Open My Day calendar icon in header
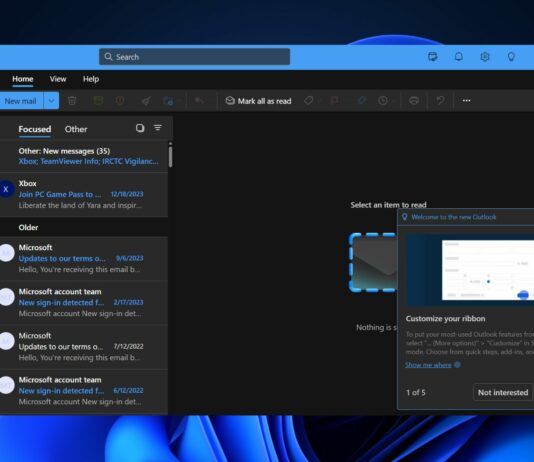534x462 pixels. (433, 57)
